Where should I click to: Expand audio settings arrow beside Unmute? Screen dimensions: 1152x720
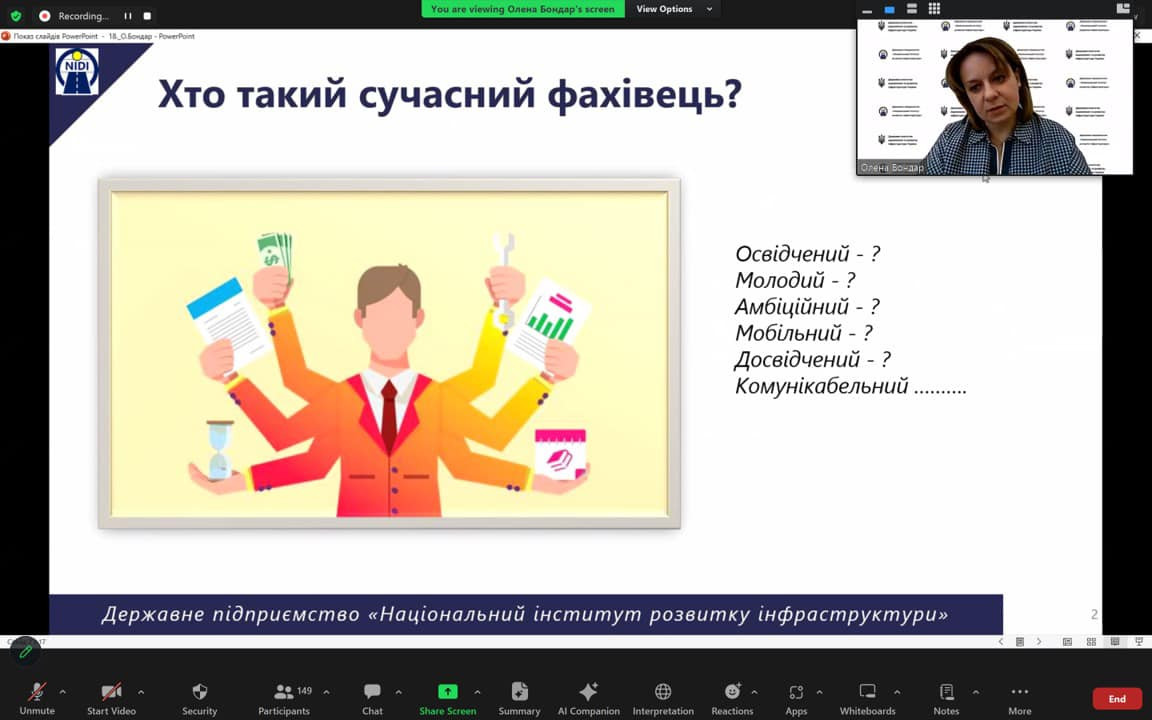[63, 691]
